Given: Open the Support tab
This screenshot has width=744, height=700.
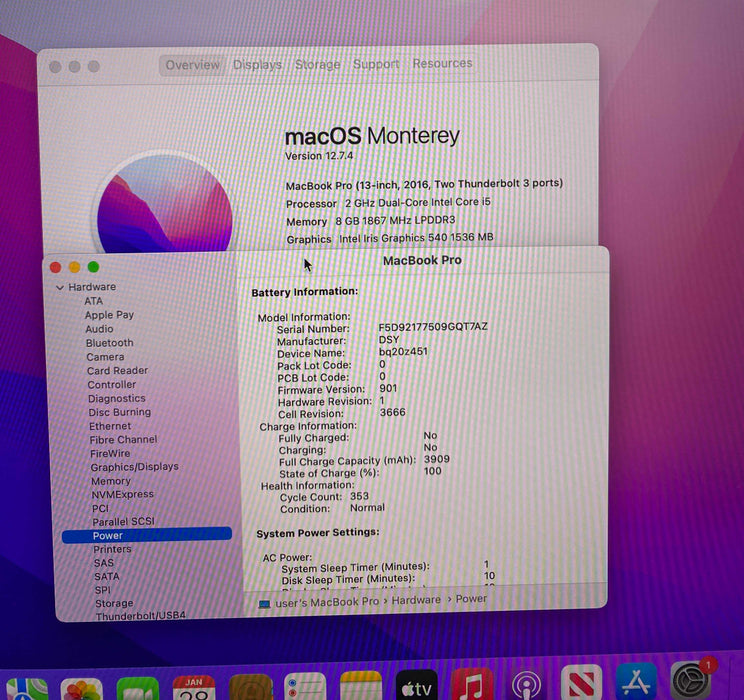Looking at the screenshot, I should (376, 64).
